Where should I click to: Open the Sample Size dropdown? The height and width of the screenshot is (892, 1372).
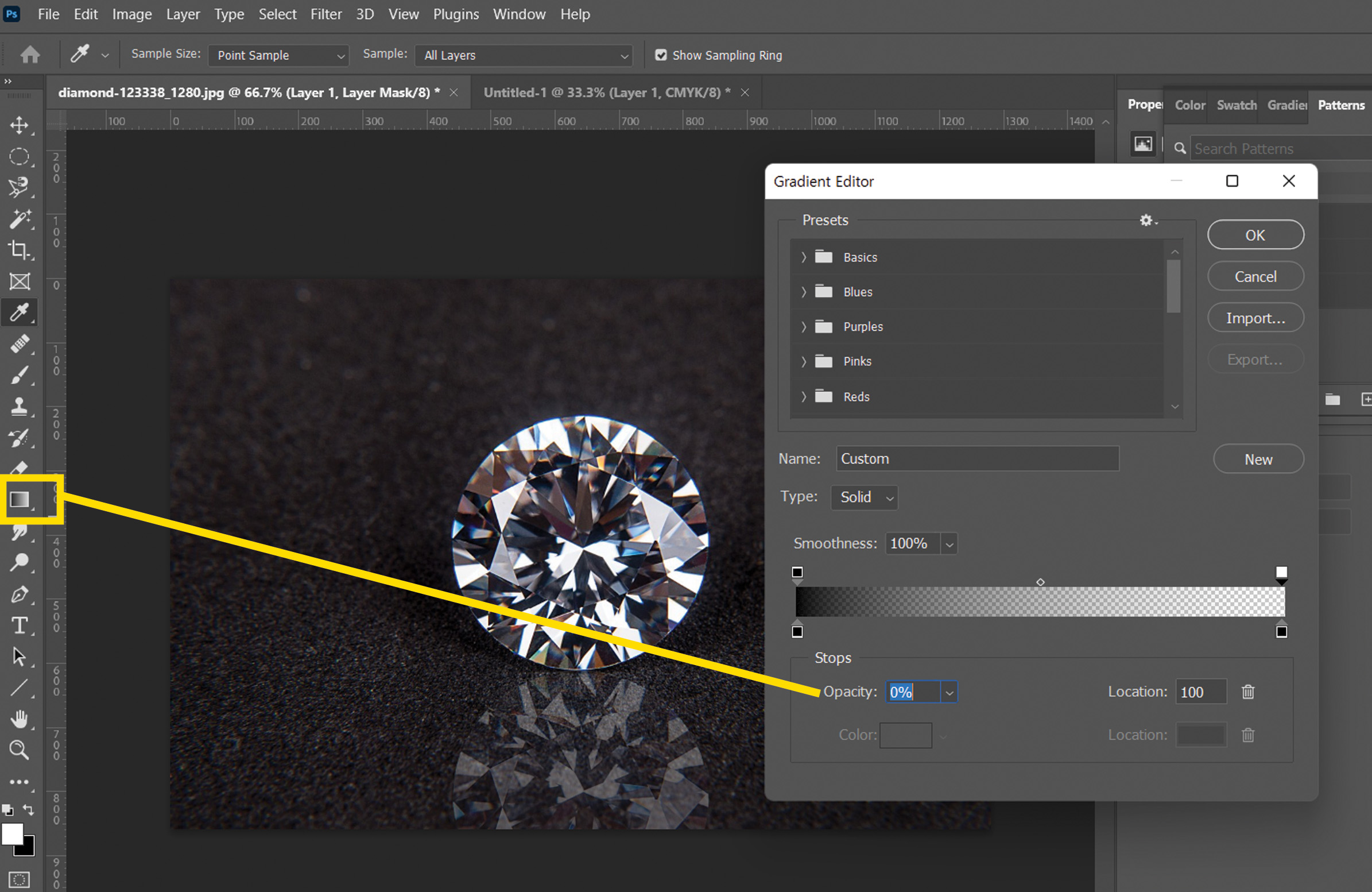pos(278,55)
